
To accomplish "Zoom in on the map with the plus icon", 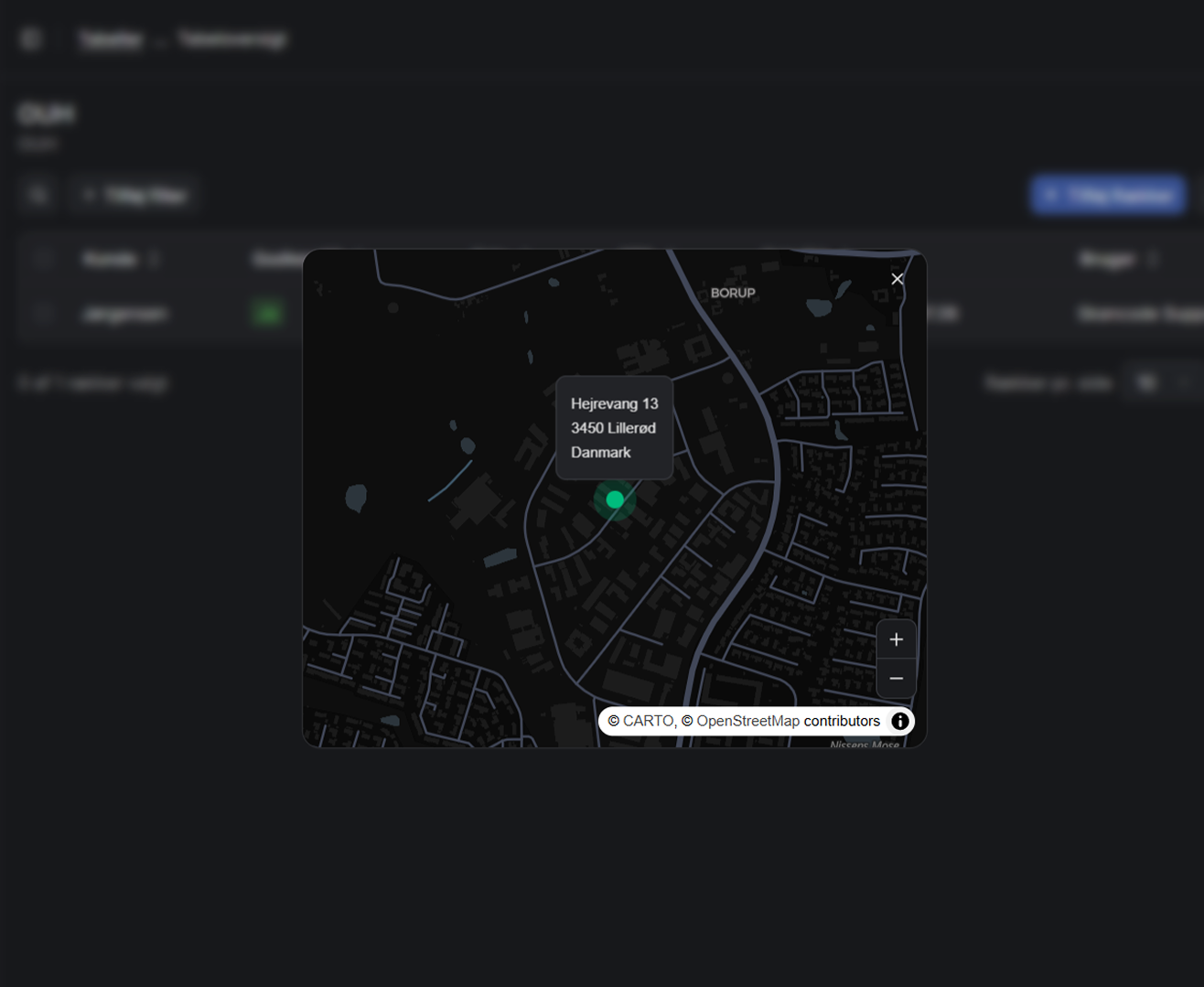I will coord(896,638).
